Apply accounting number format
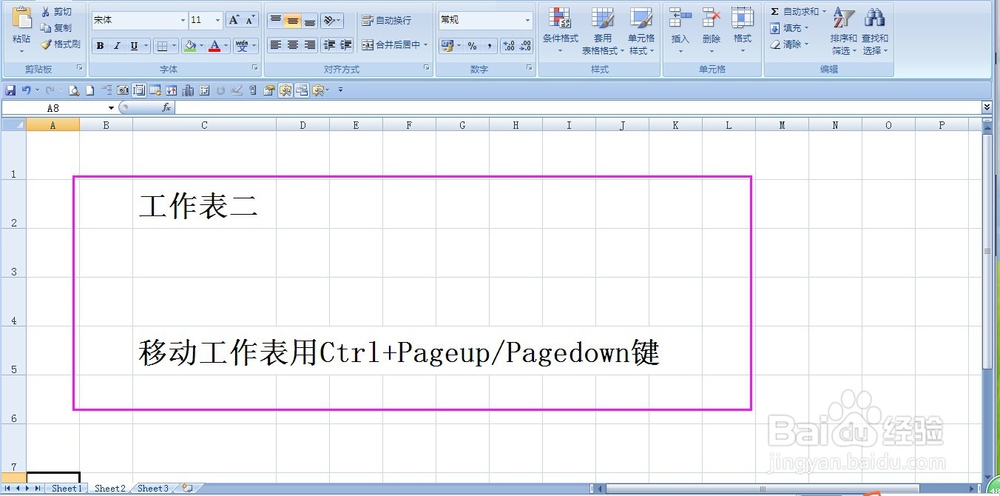The height and width of the screenshot is (496, 1000). (x=449, y=45)
